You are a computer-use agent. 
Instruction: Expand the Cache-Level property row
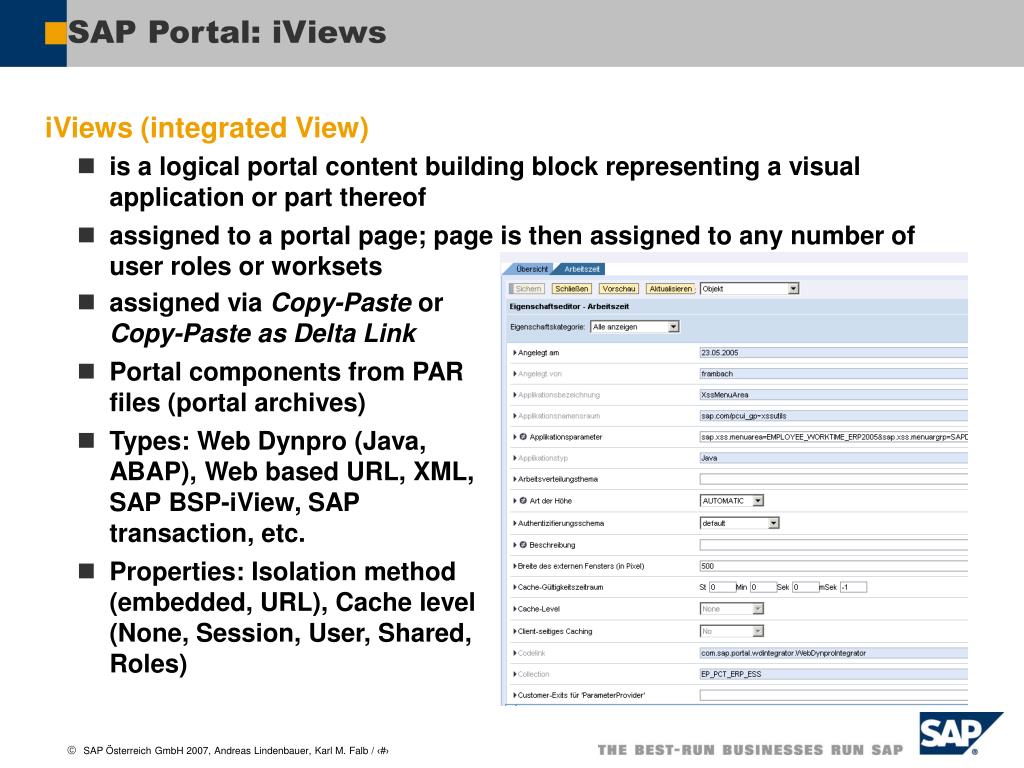[x=515, y=609]
